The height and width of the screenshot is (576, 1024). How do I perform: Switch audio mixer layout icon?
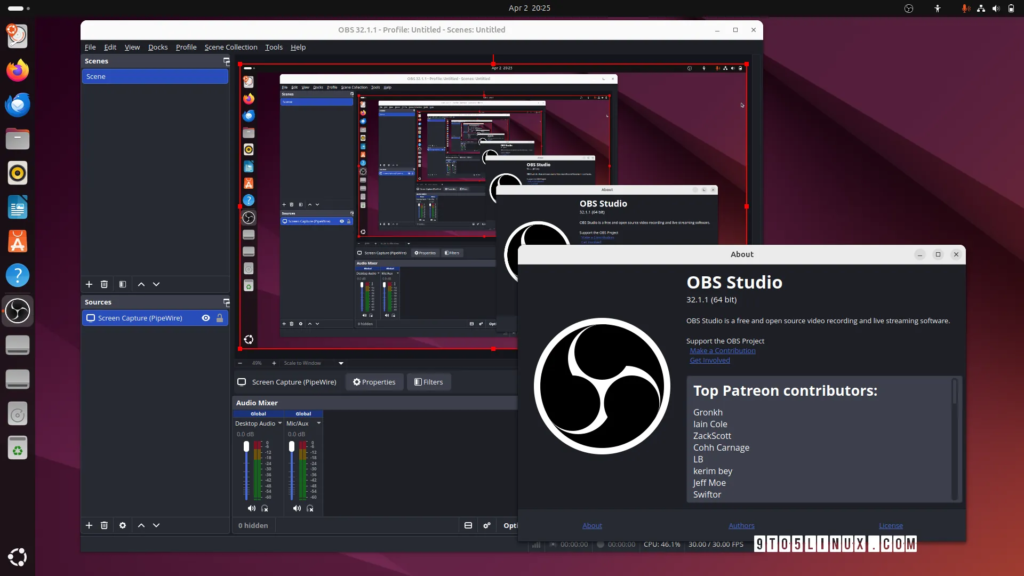(468, 525)
